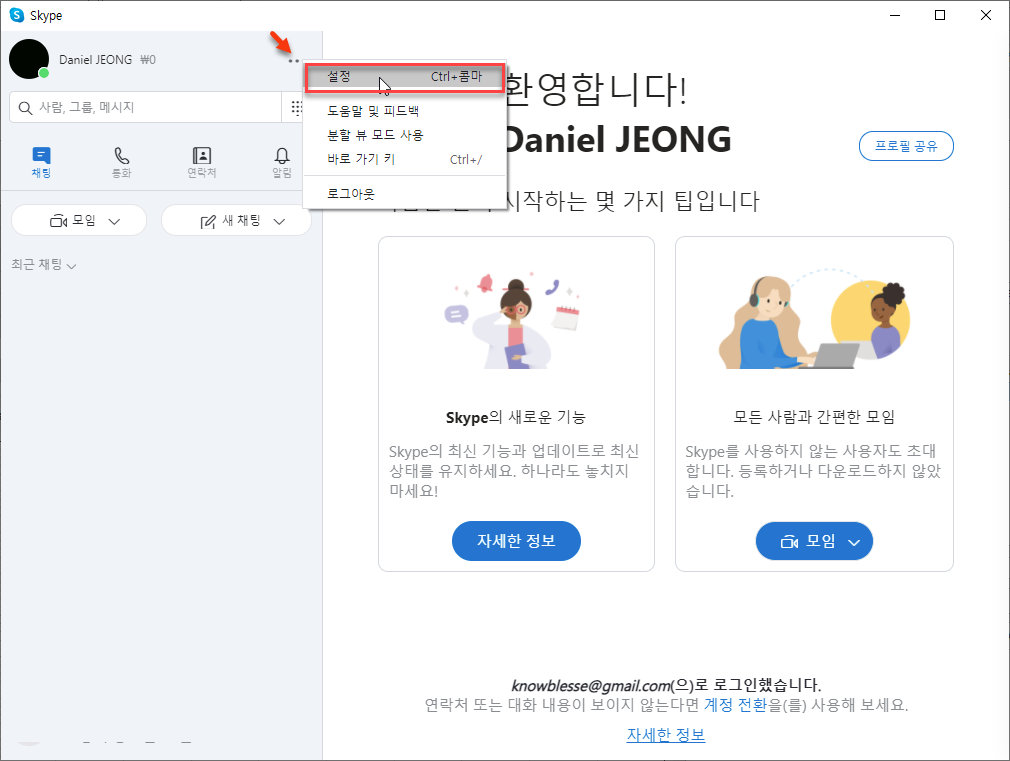Viewport: 1010px width, 761px height.
Task: Maximize the Skype window
Action: click(940, 15)
